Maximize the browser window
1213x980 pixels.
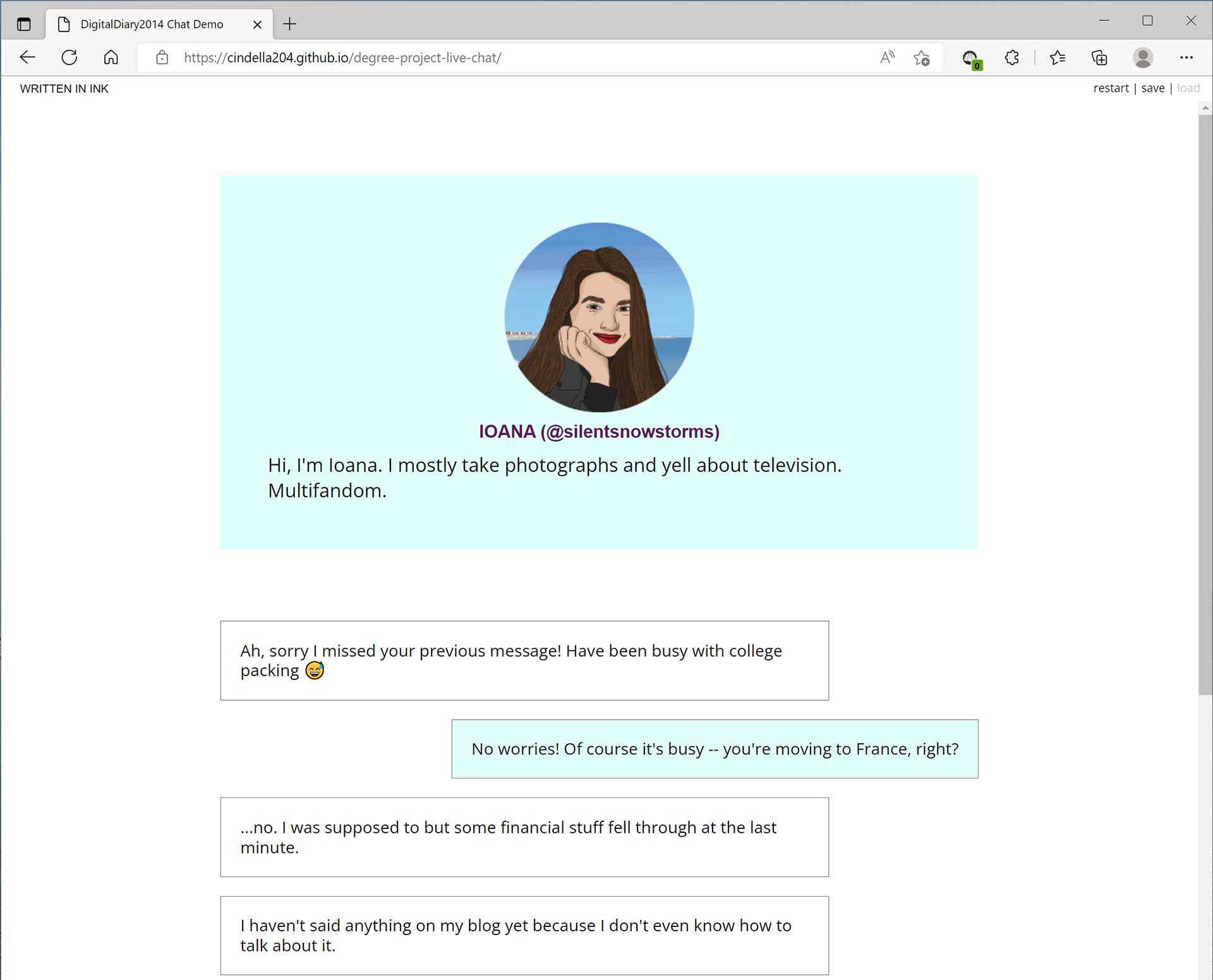tap(1147, 21)
